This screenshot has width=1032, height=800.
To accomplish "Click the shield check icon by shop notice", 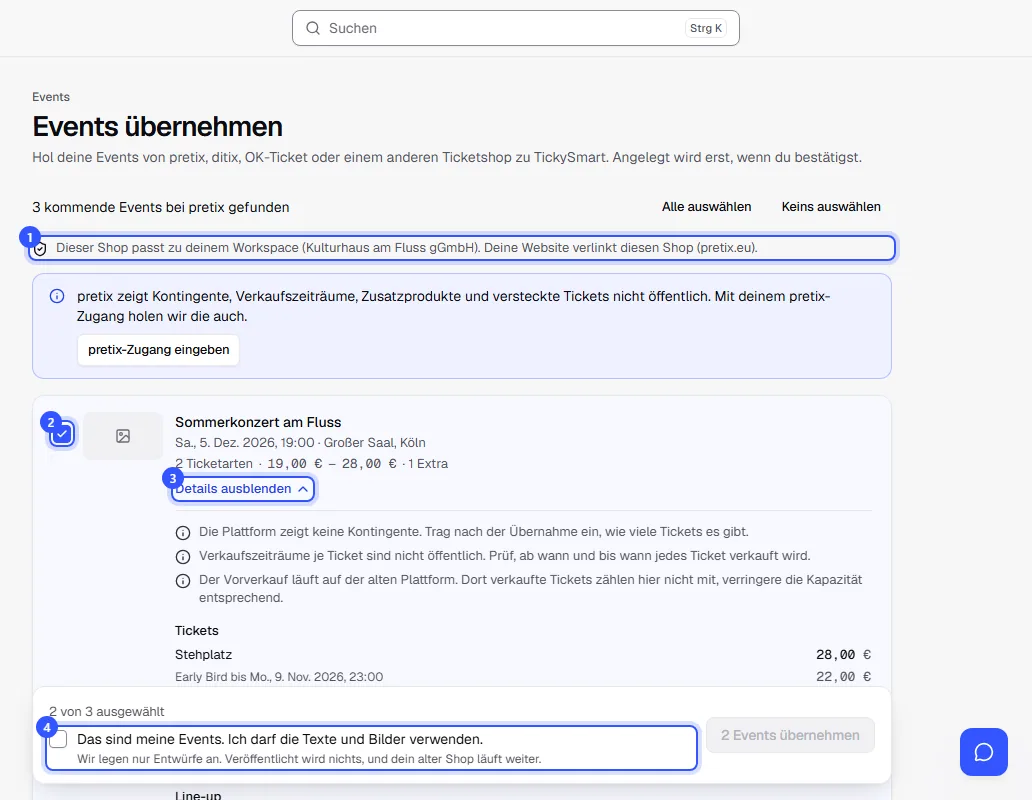I will 40,249.
